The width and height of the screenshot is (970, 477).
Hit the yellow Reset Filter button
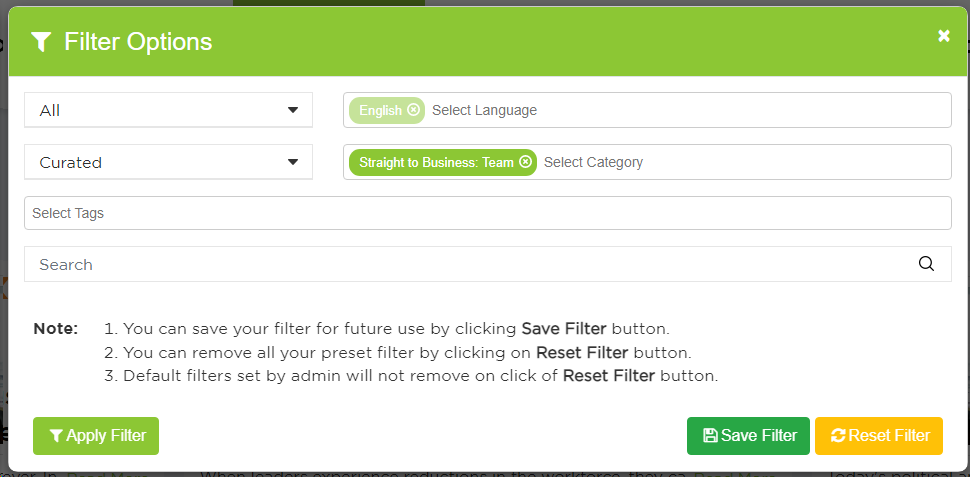[879, 436]
